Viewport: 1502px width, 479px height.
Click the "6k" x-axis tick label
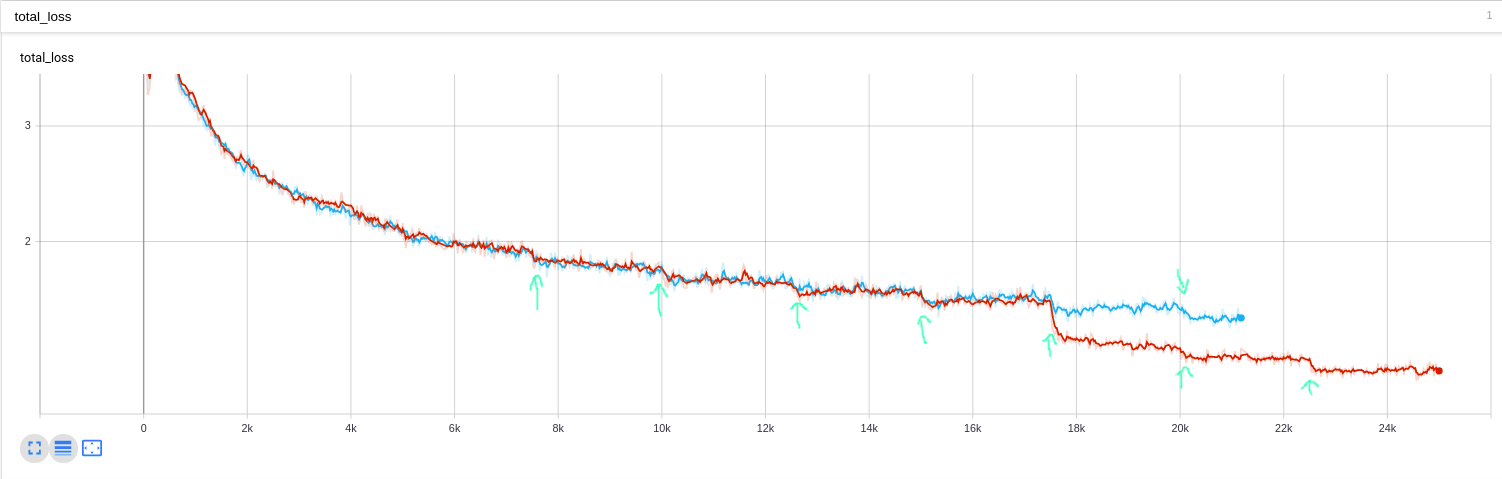[454, 428]
